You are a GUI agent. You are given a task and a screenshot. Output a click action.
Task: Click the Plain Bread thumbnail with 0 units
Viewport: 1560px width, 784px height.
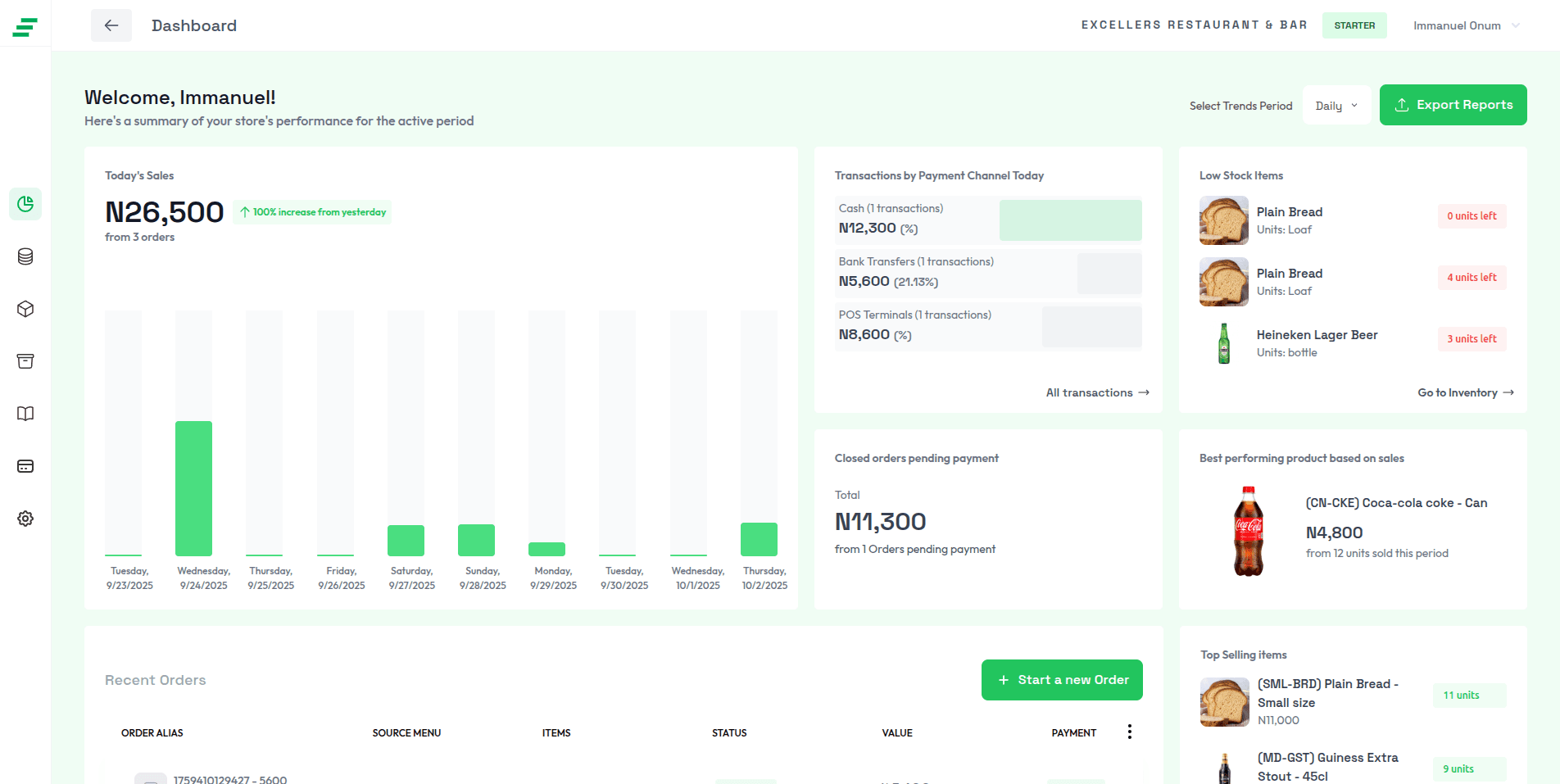1224,220
